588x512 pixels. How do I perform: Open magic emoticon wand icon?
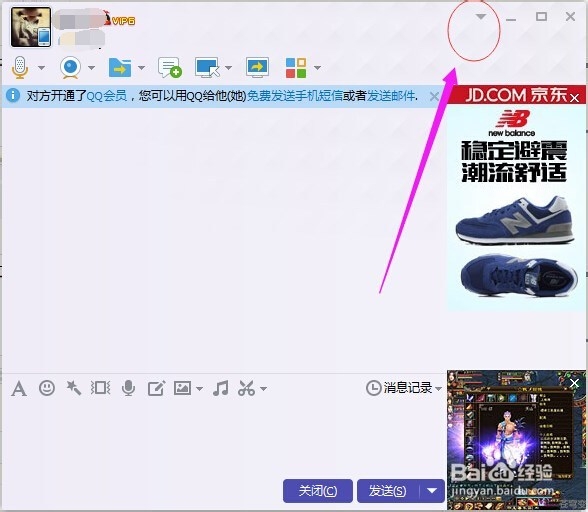coord(74,388)
